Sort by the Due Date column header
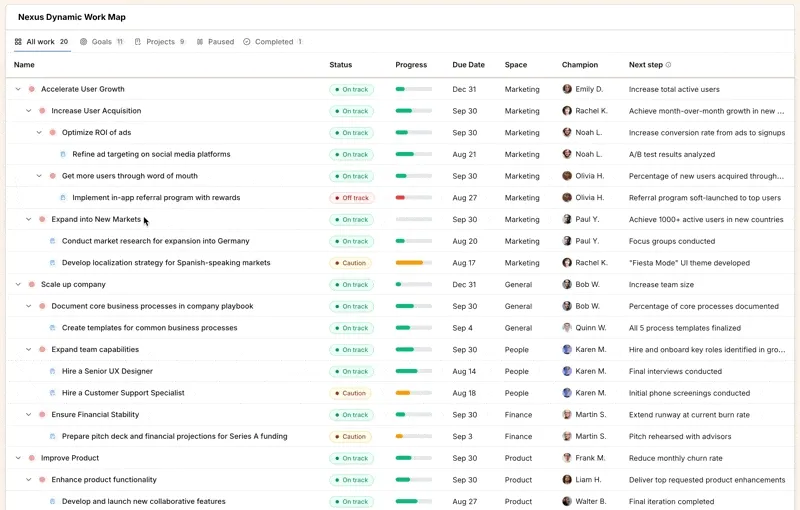This screenshot has height=510, width=800. tap(468, 65)
